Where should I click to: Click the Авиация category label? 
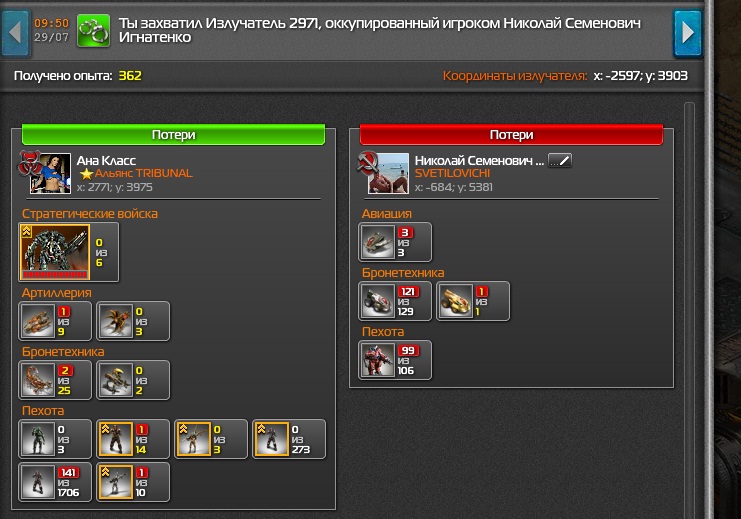click(x=387, y=214)
